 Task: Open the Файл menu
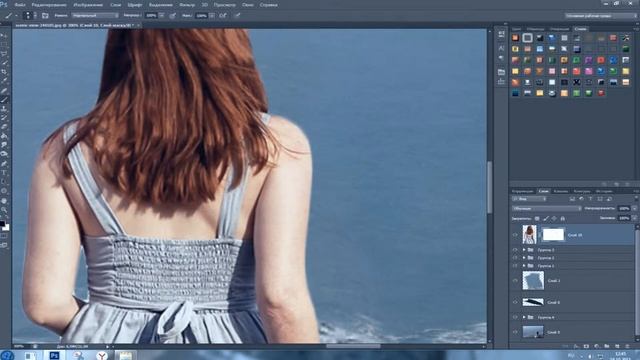(20, 5)
